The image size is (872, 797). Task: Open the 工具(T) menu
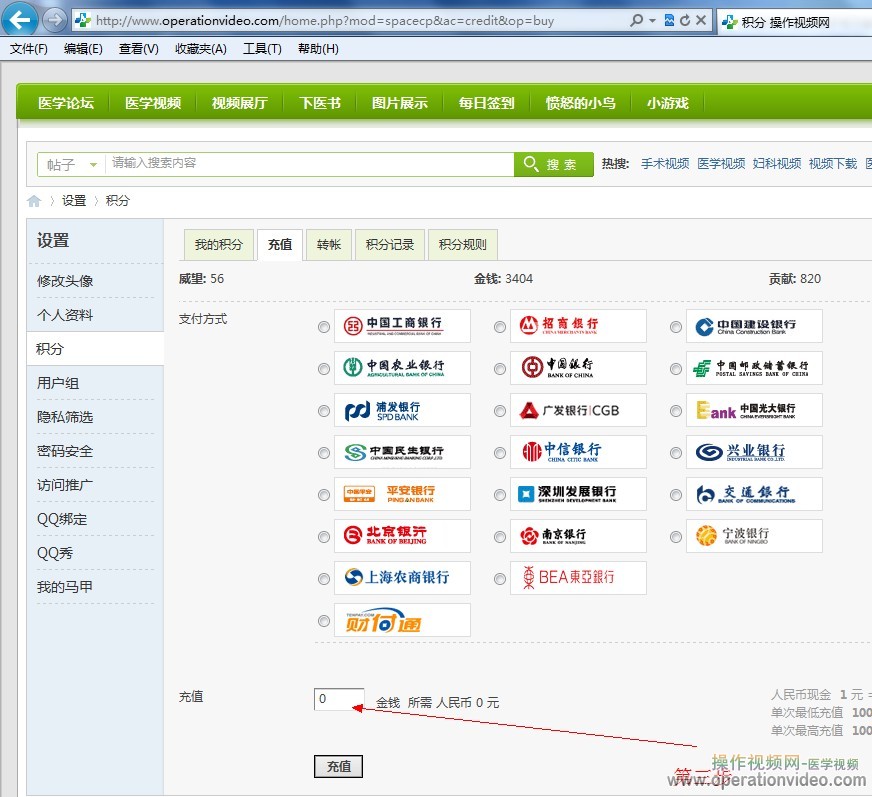click(x=262, y=49)
